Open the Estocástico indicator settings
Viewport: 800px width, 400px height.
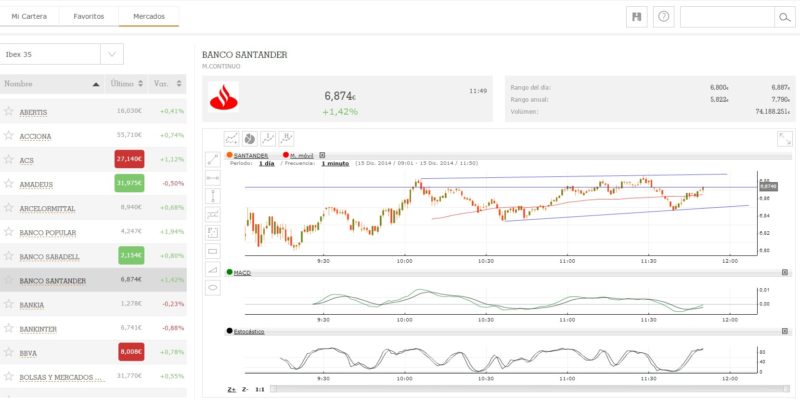[x=249, y=332]
